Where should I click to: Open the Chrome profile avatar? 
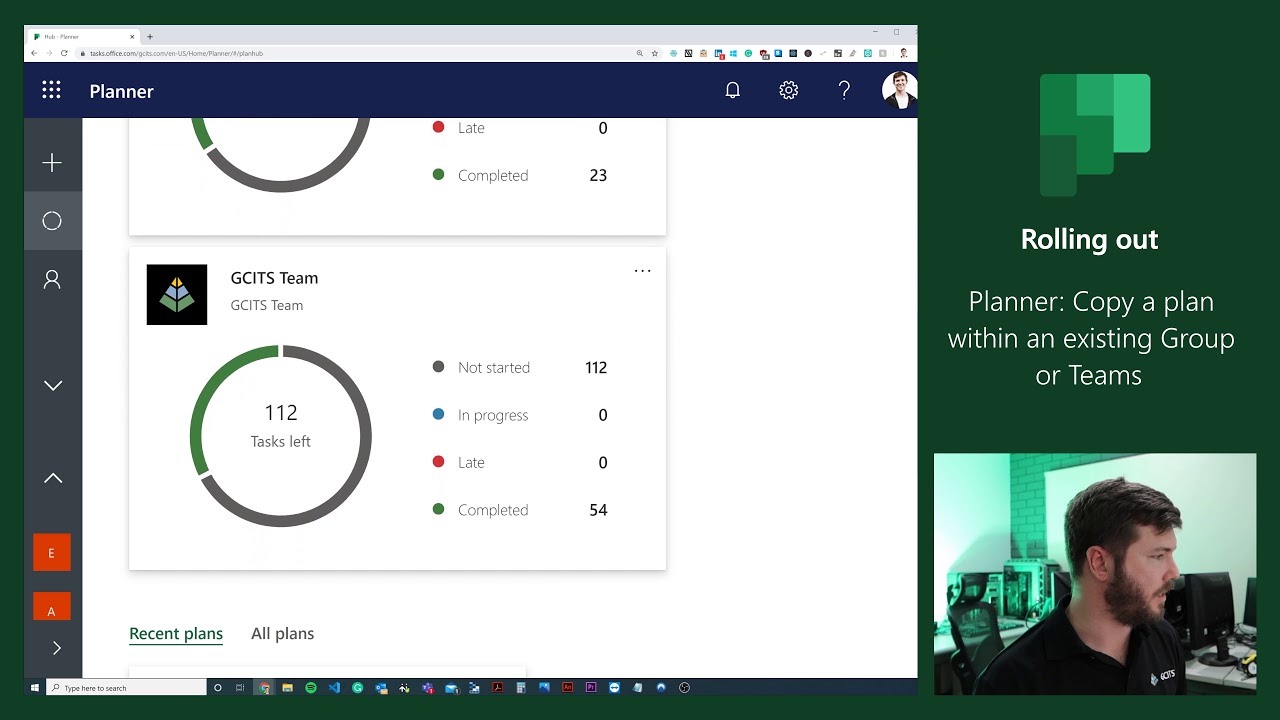pyautogui.click(x=904, y=53)
